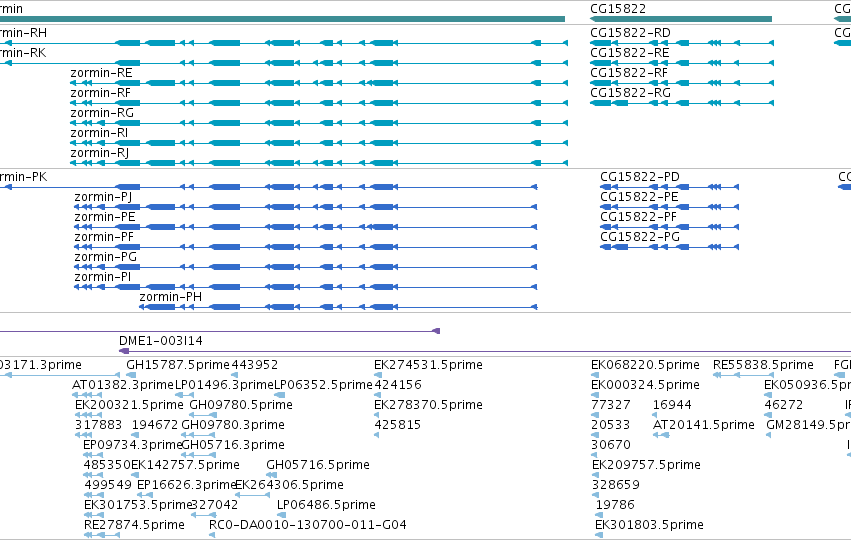Select feature 485350

click(107, 465)
